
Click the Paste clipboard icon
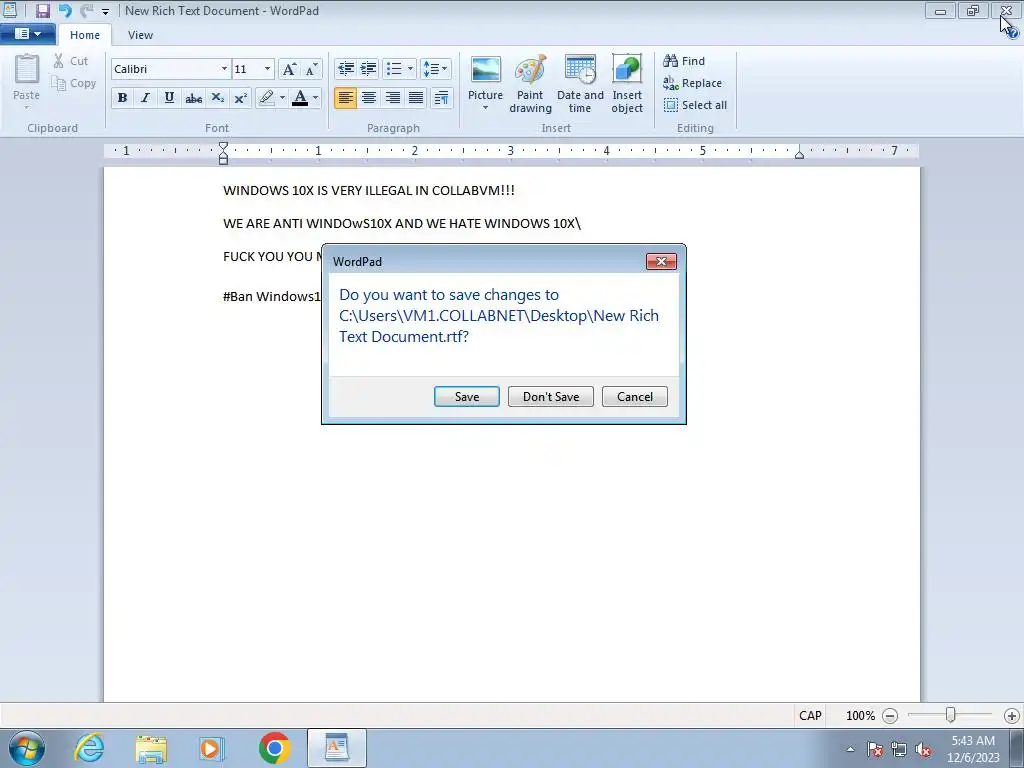coord(27,69)
